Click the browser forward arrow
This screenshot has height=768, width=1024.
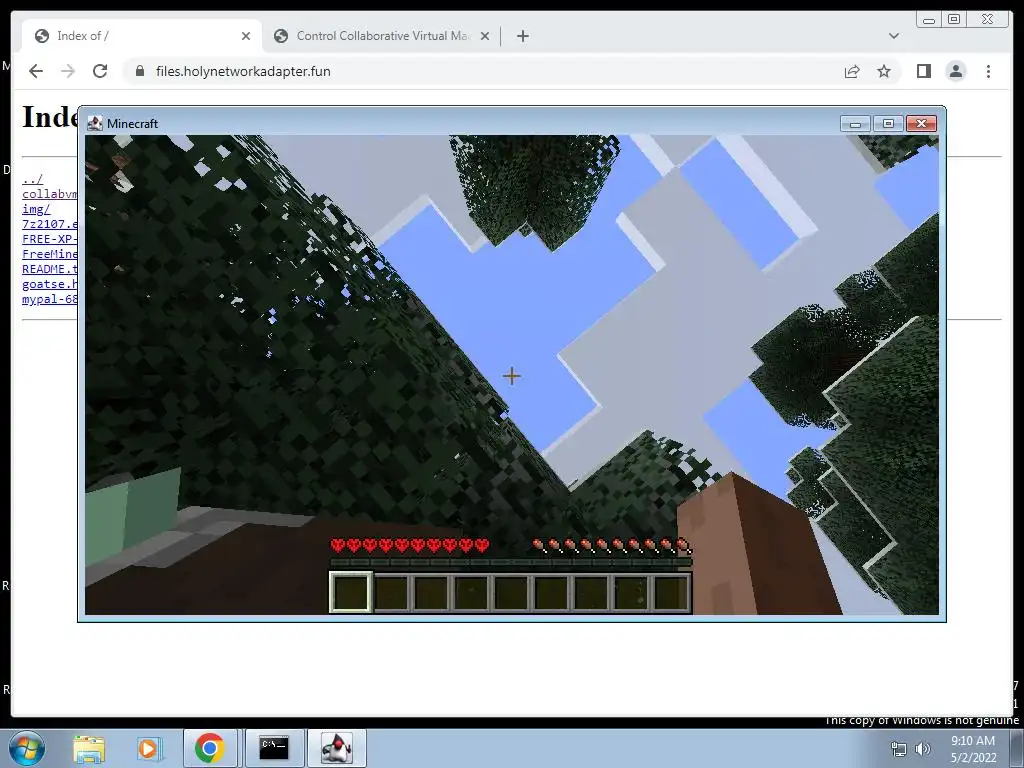tap(68, 71)
